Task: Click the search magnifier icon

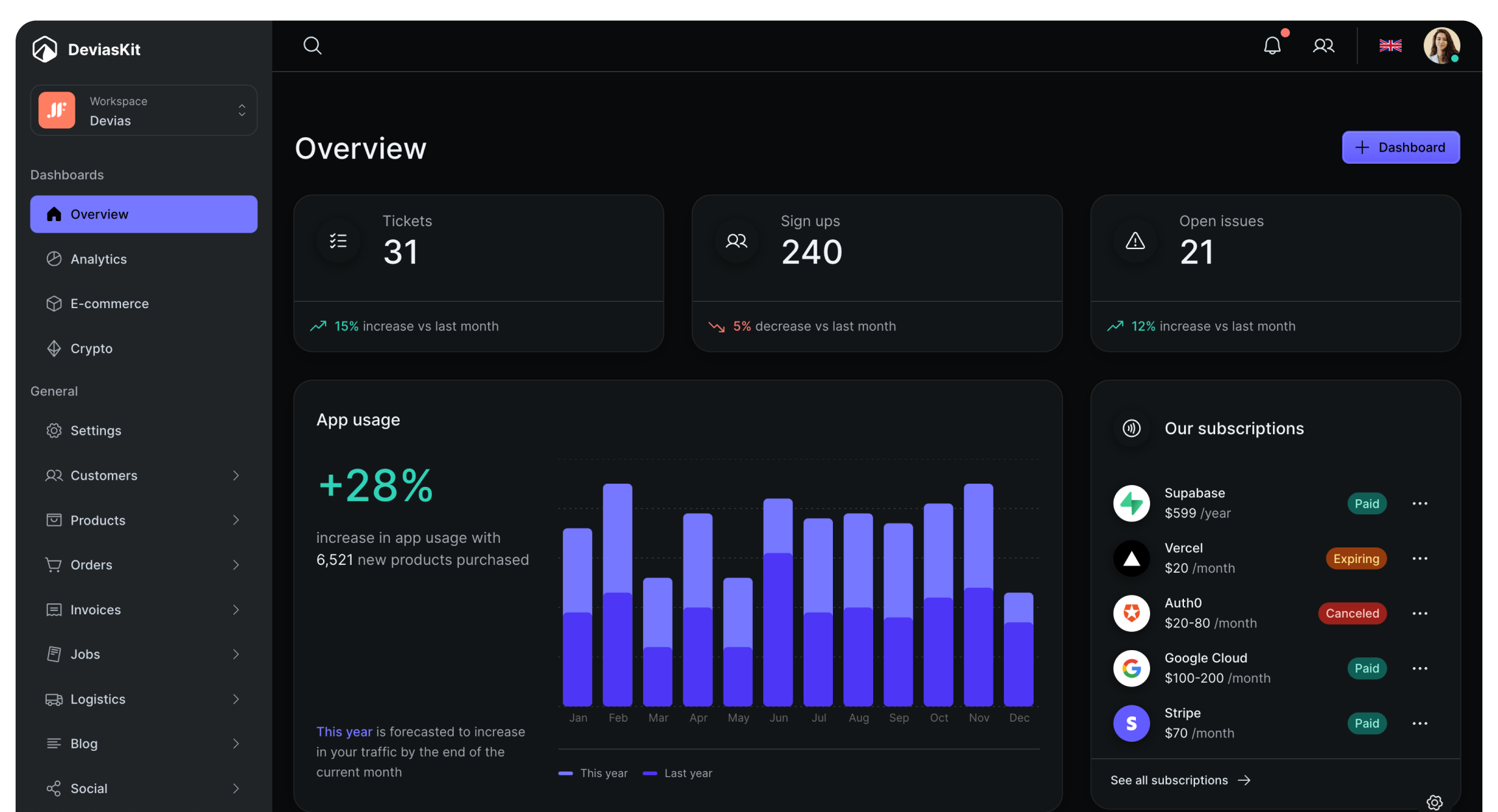Action: [x=312, y=46]
